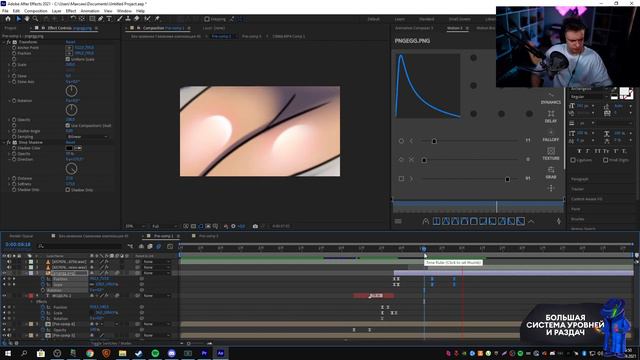This screenshot has height=360, width=640.
Task: Open Google Chrome from the taskbar
Action: [x=90, y=353]
